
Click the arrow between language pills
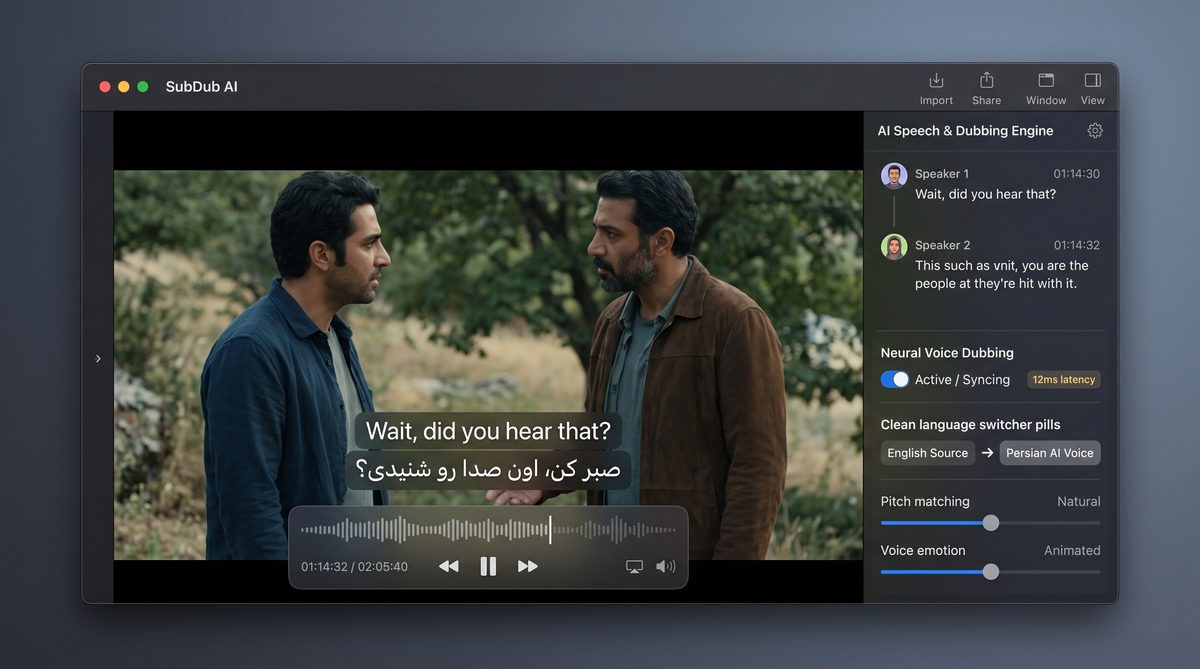(987, 453)
